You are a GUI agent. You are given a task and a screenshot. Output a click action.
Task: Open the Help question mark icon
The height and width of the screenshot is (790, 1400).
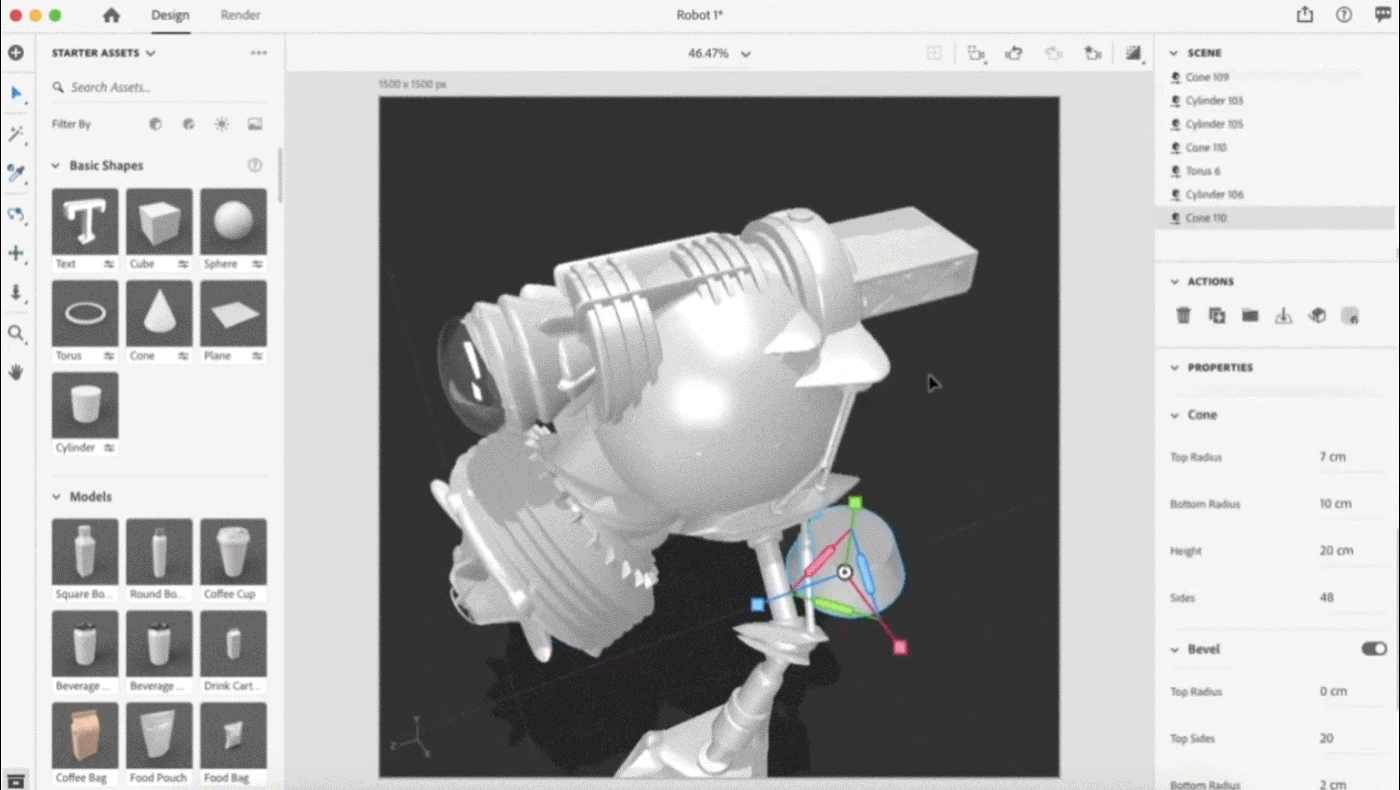tap(1344, 14)
